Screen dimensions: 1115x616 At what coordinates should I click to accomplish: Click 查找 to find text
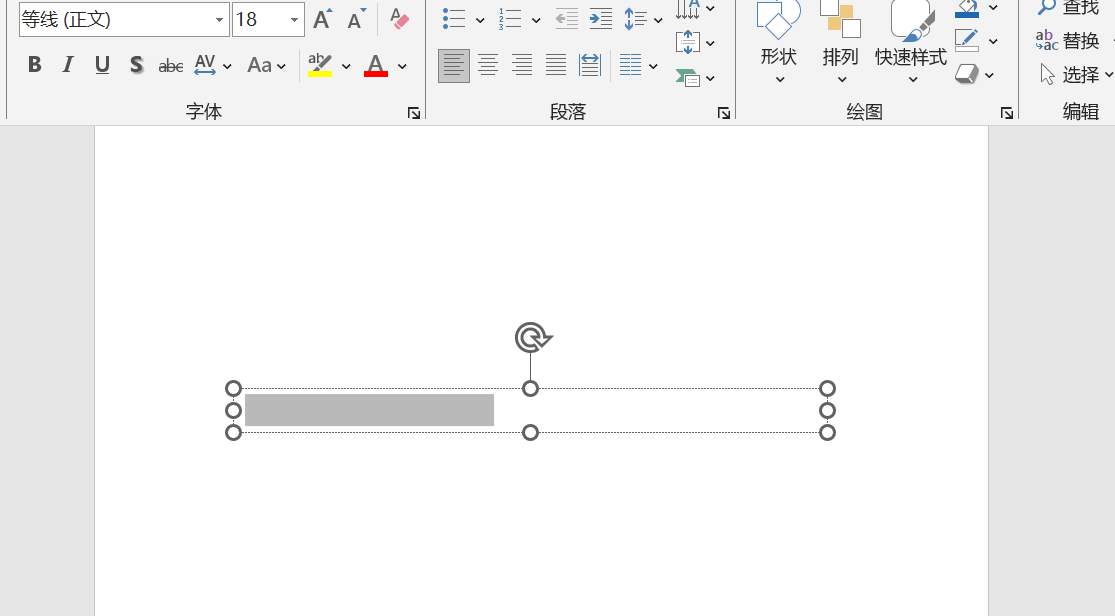pyautogui.click(x=1069, y=8)
